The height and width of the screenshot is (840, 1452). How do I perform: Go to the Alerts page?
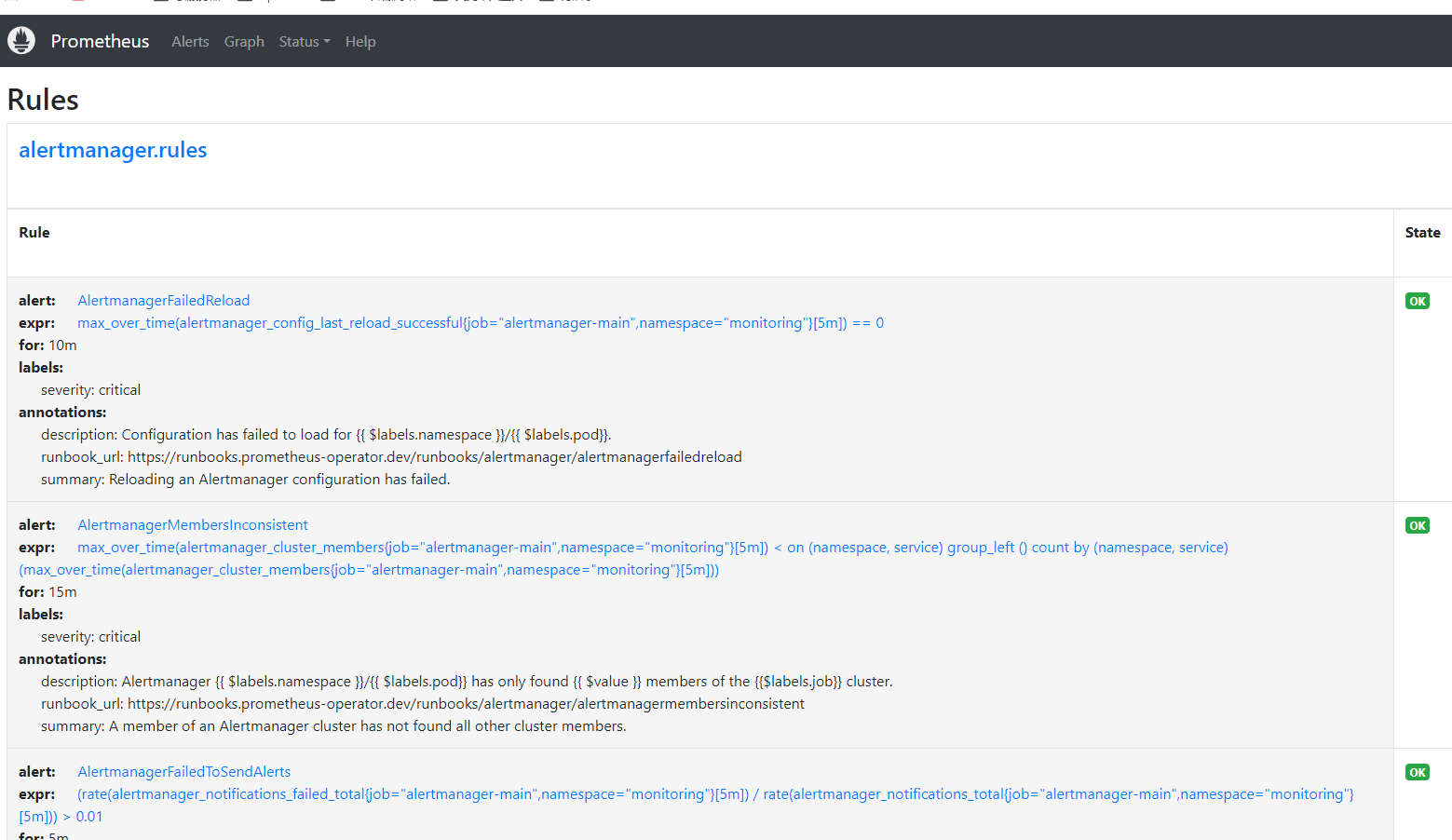coord(190,42)
